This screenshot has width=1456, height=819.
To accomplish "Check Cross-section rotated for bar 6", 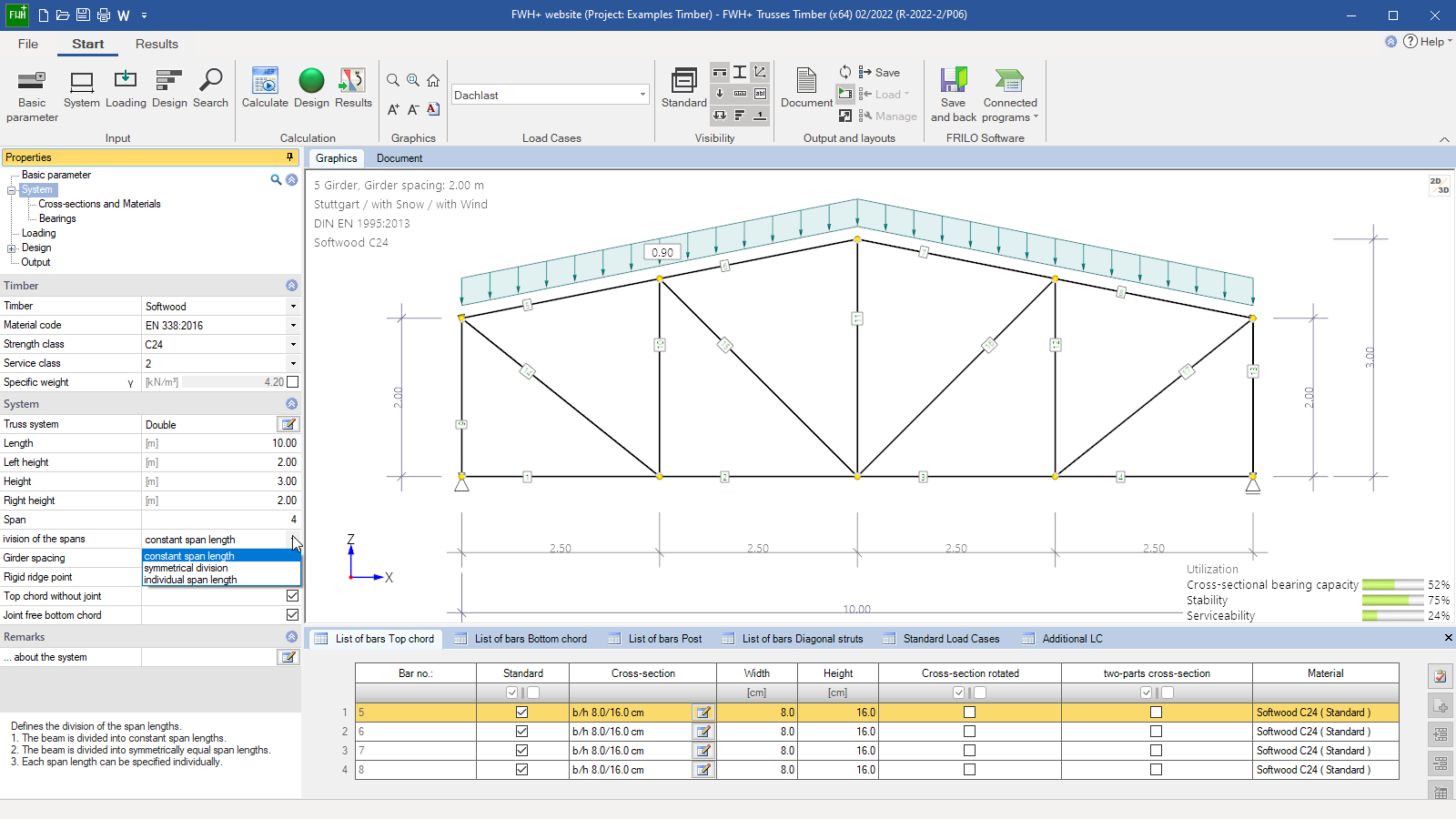I will pos(969,732).
